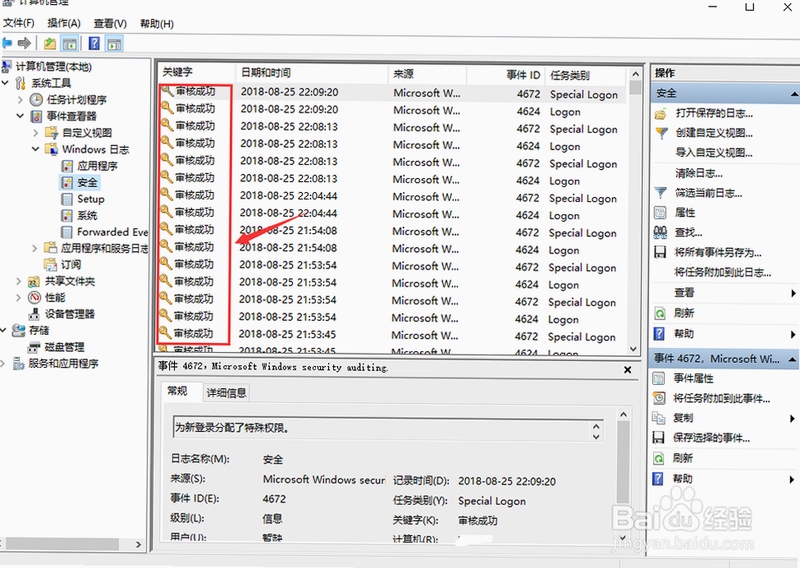Click 将所有事件另存为 action

pos(718,253)
